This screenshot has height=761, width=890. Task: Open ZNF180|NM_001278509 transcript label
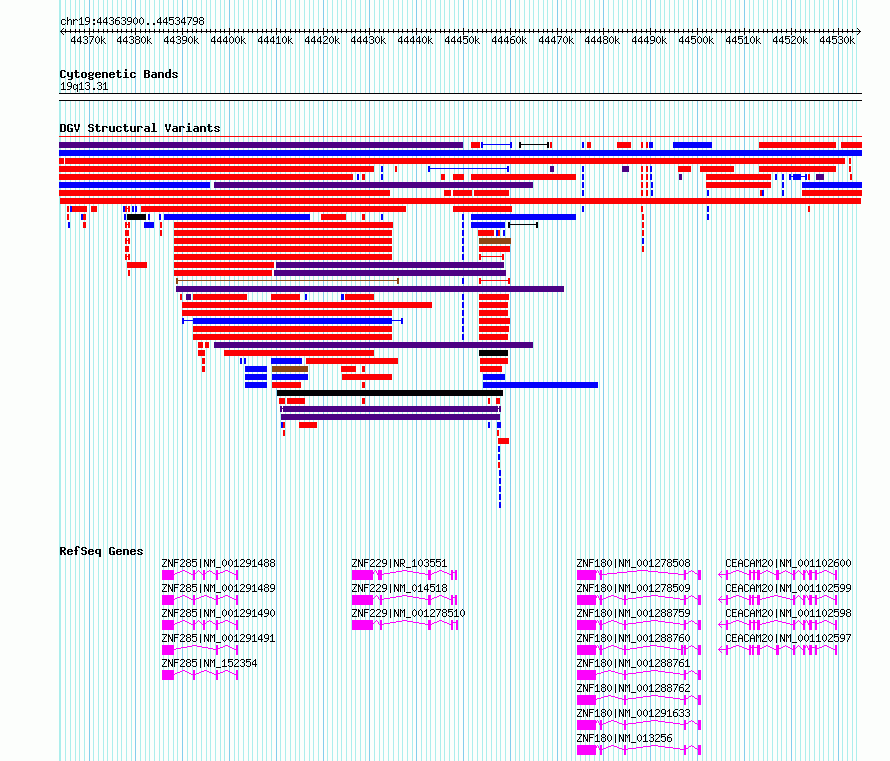coord(633,588)
